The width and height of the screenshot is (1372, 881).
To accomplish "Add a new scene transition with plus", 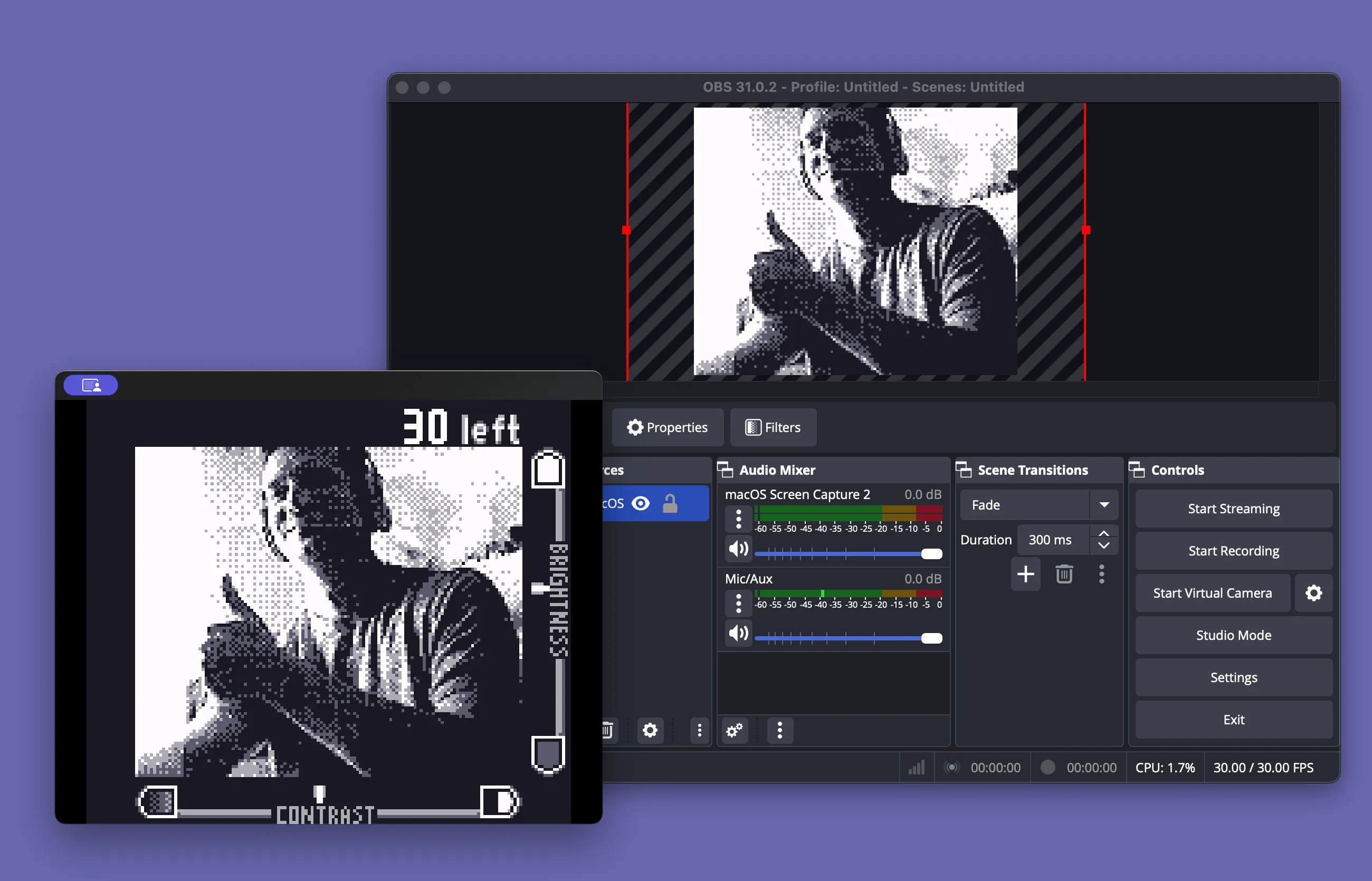I will (1025, 574).
